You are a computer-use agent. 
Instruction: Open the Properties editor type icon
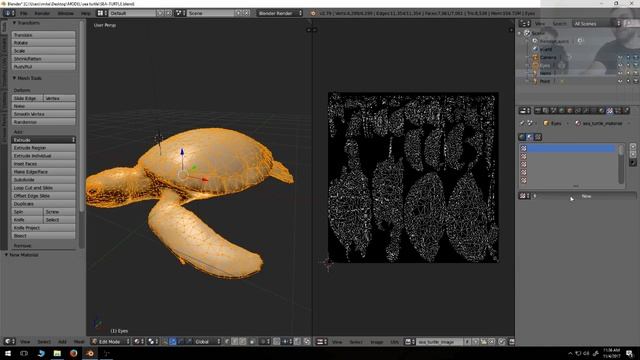pyautogui.click(x=524, y=111)
